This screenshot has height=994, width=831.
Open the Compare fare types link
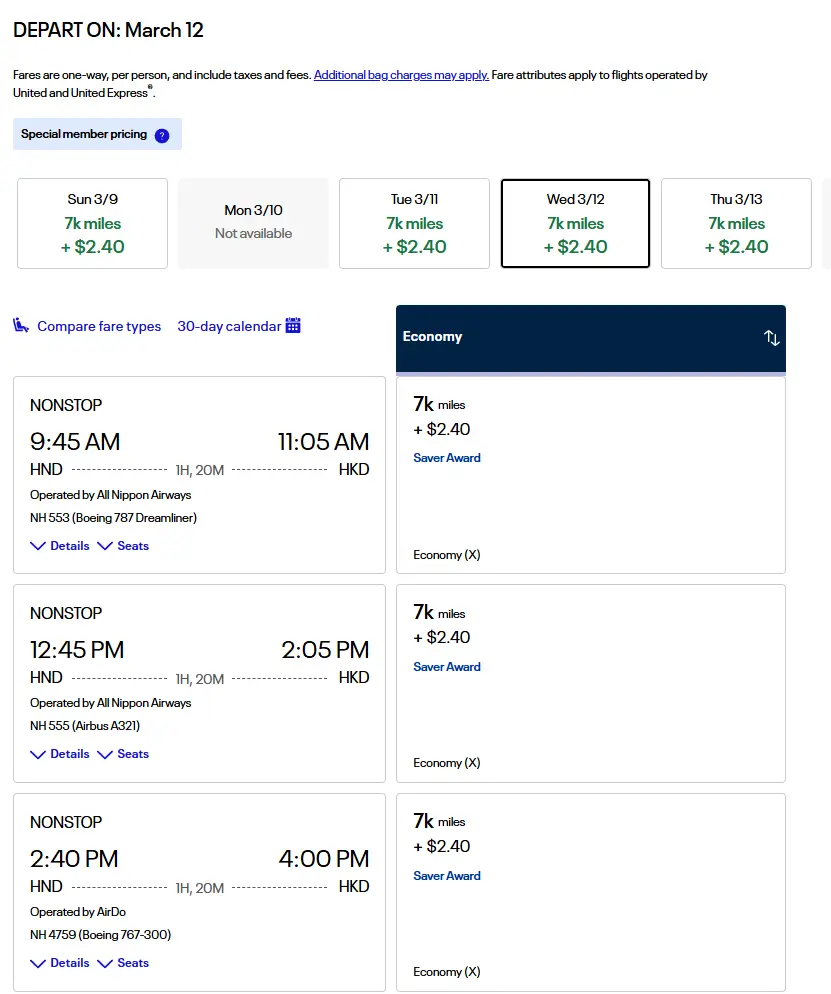tap(99, 326)
